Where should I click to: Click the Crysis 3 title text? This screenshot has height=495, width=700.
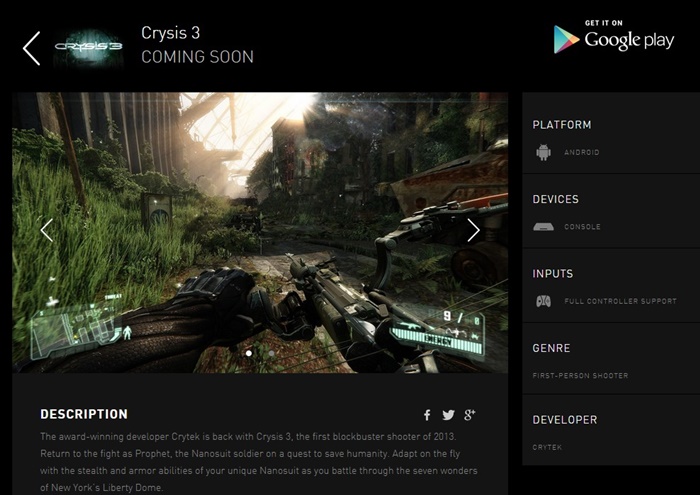click(x=171, y=33)
